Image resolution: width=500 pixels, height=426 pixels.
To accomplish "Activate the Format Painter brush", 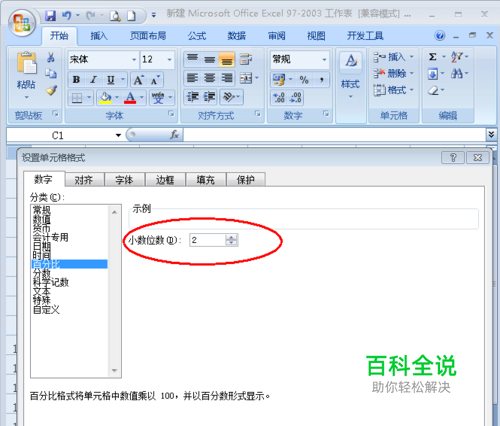I will pyautogui.click(x=51, y=90).
